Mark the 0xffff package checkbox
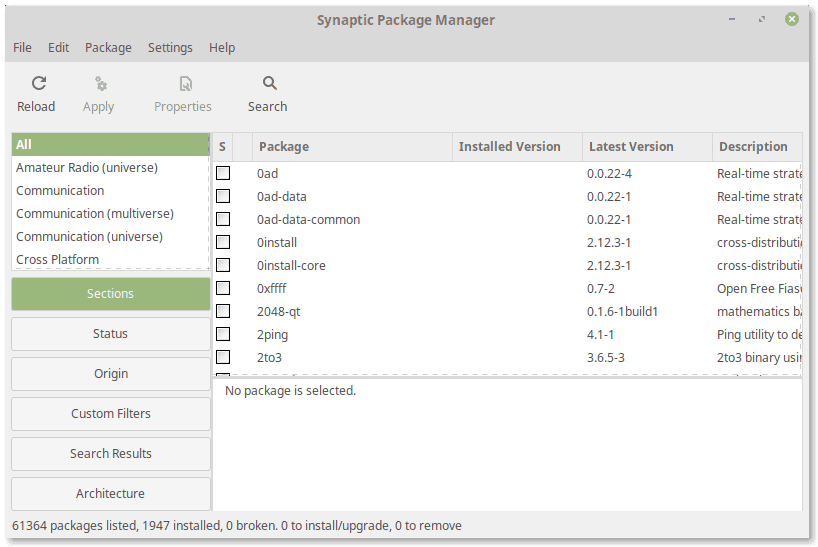 [x=223, y=288]
